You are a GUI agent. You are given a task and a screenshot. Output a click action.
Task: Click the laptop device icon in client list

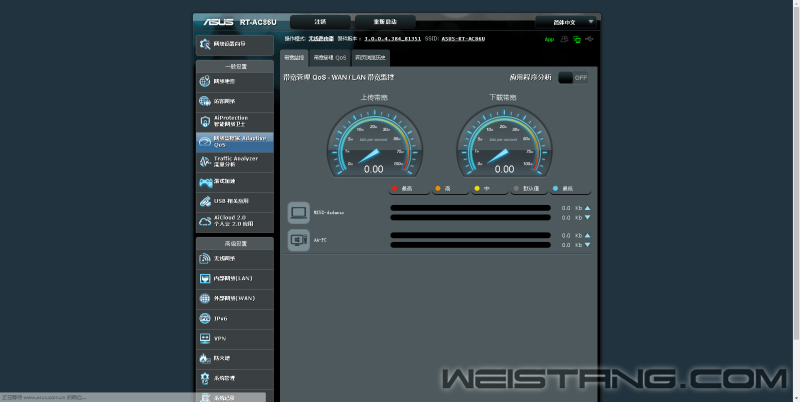coord(298,213)
